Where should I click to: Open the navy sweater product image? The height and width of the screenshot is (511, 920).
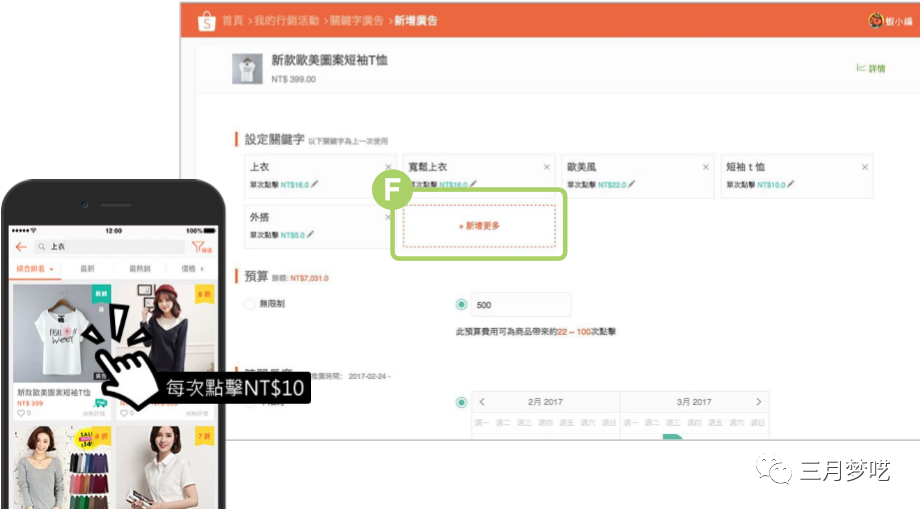(x=165, y=333)
